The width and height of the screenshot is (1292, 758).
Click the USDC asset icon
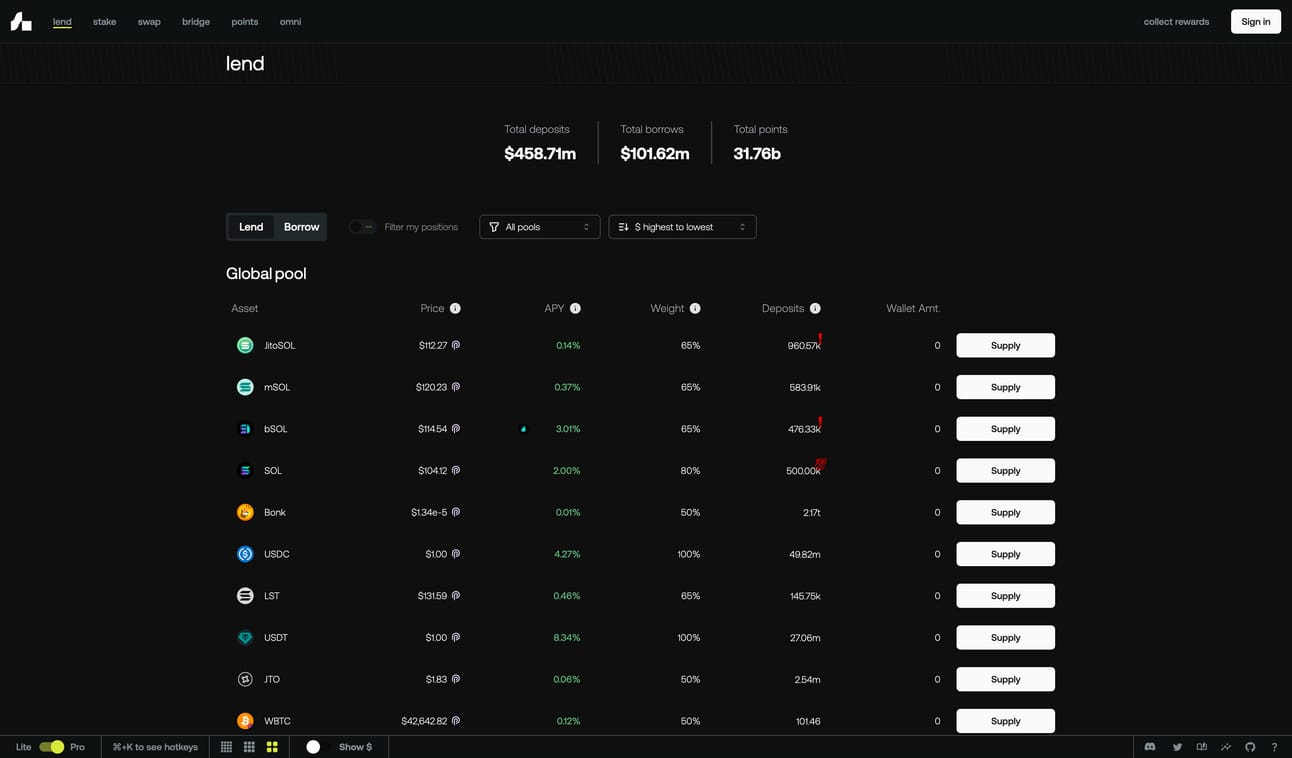pyautogui.click(x=245, y=554)
